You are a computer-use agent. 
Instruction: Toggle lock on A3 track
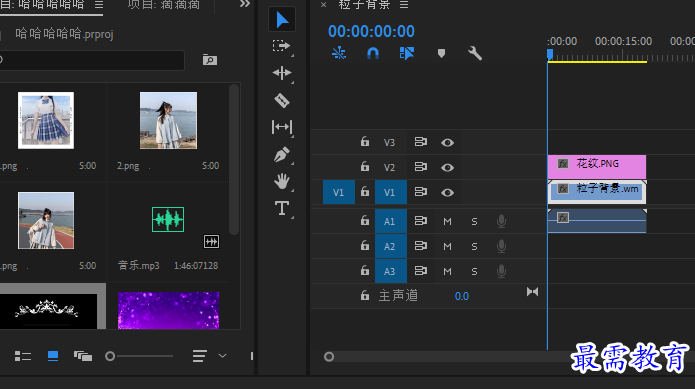(x=364, y=270)
